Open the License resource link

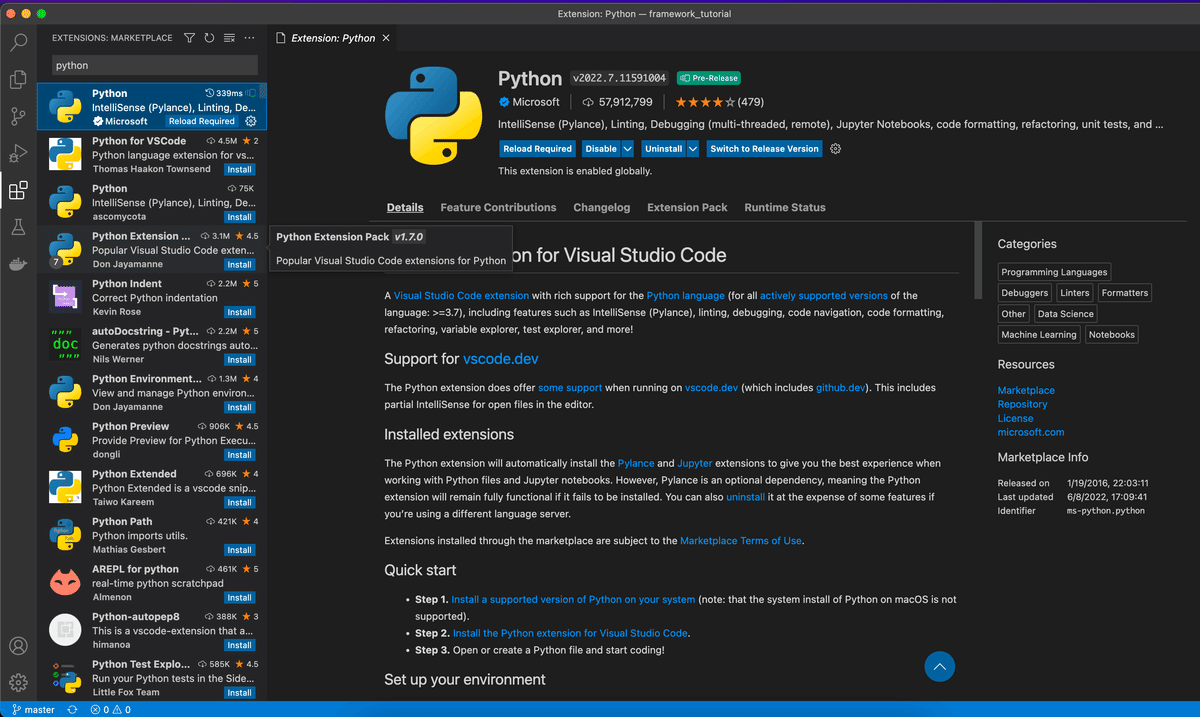point(1016,418)
